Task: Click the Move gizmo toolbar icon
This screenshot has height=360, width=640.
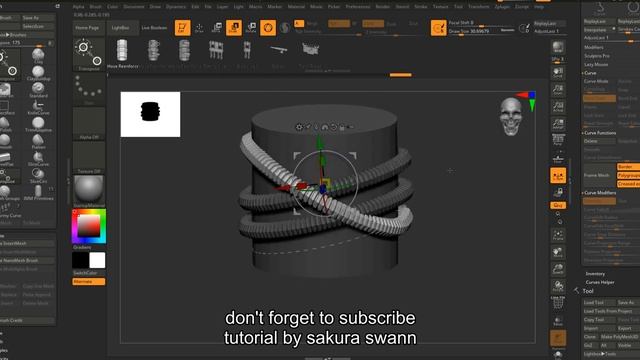Action: click(x=216, y=28)
